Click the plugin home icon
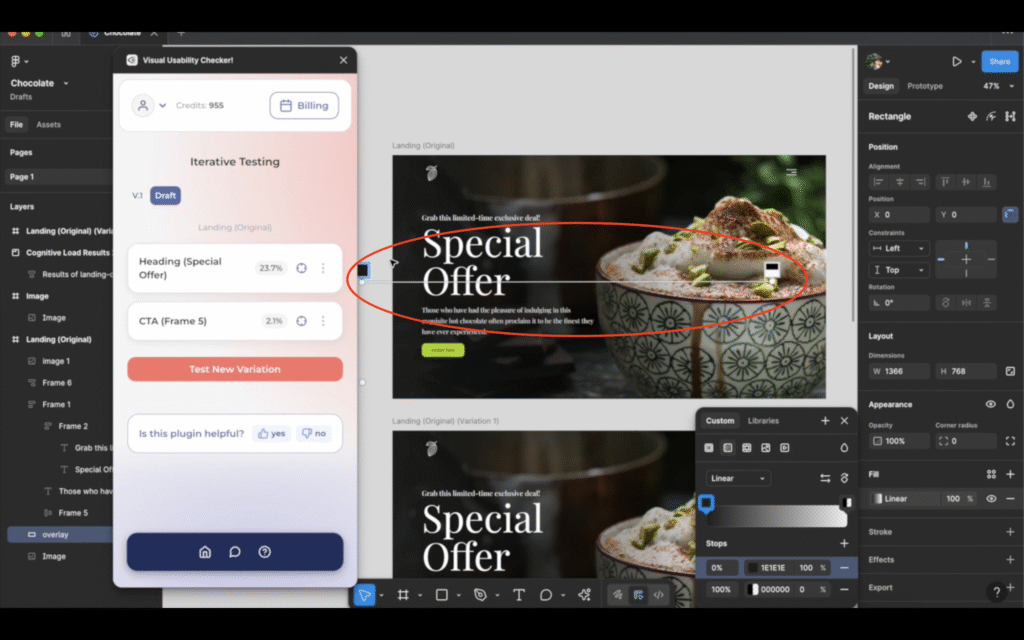 pyautogui.click(x=205, y=552)
